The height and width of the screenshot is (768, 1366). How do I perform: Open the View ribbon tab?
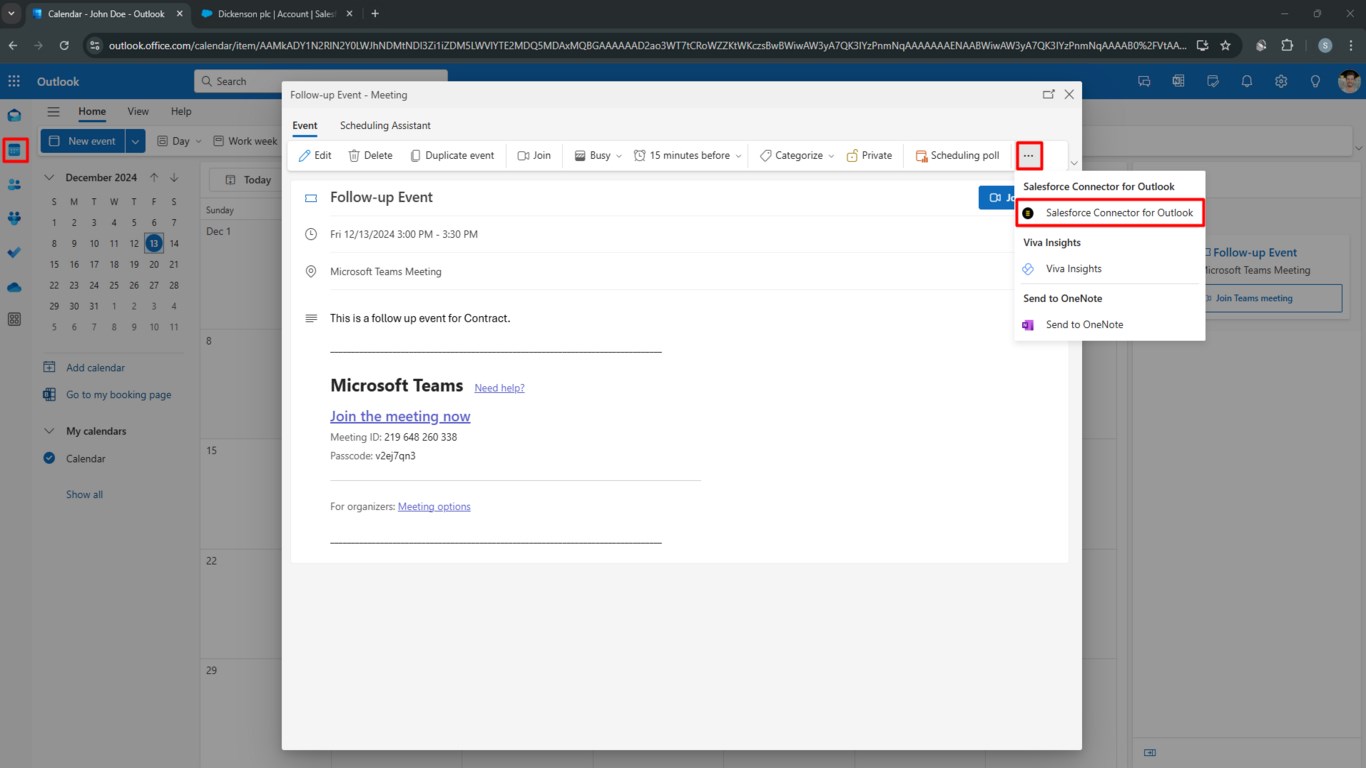click(138, 112)
